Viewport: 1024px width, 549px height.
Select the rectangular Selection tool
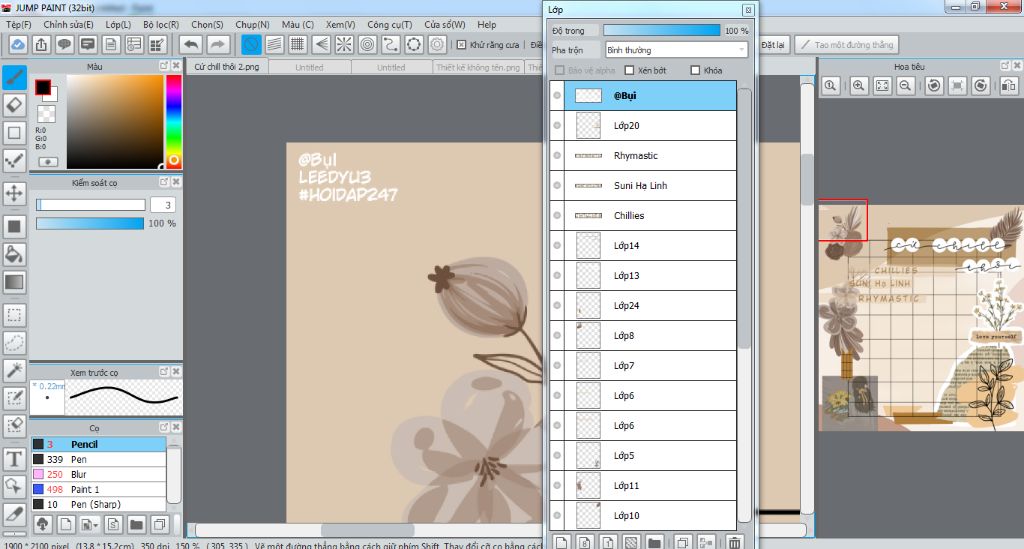(14, 315)
